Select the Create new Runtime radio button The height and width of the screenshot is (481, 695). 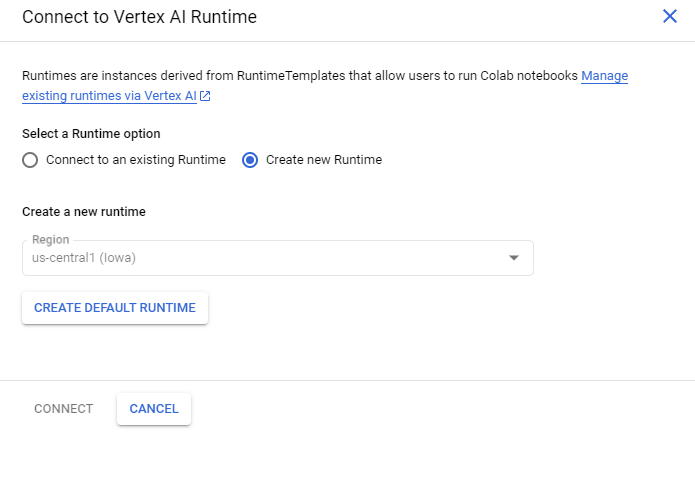(x=250, y=160)
